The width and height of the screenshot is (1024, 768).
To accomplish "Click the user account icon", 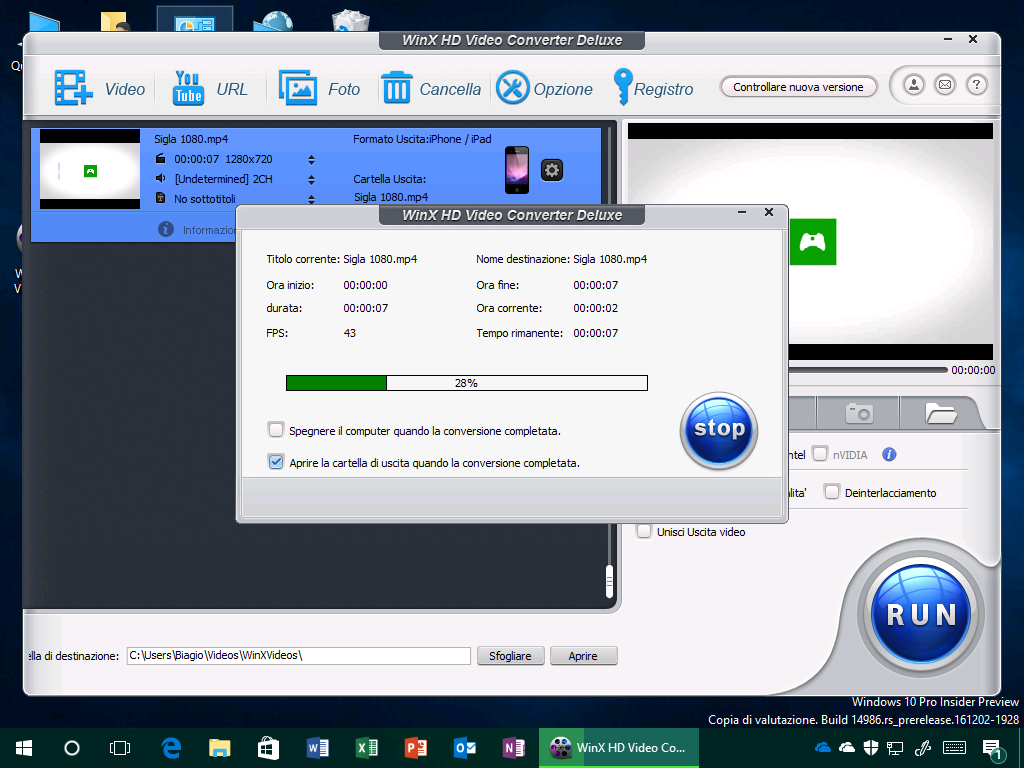I will (914, 85).
